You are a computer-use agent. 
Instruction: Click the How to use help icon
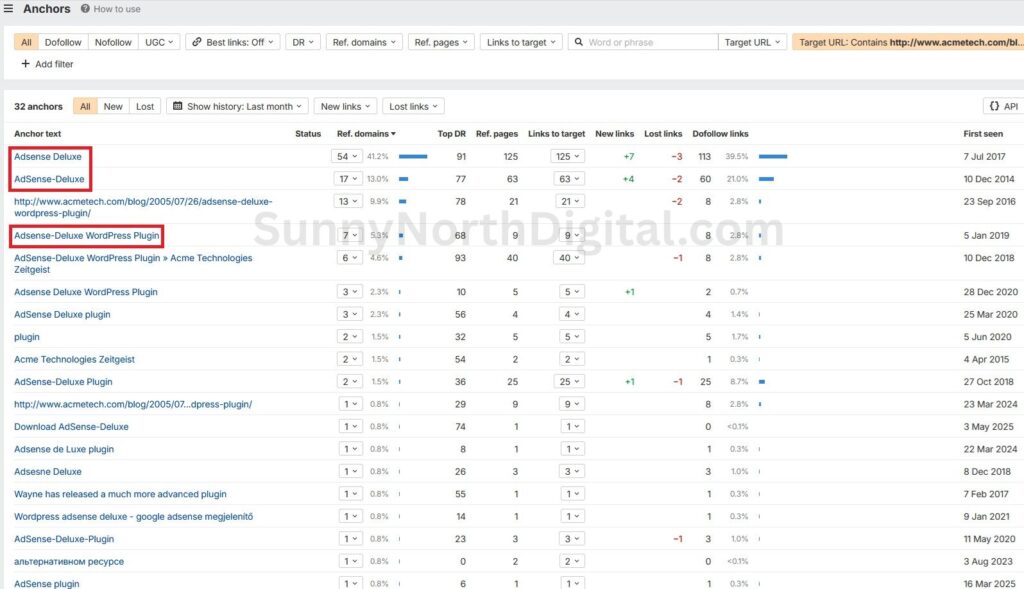[x=84, y=9]
